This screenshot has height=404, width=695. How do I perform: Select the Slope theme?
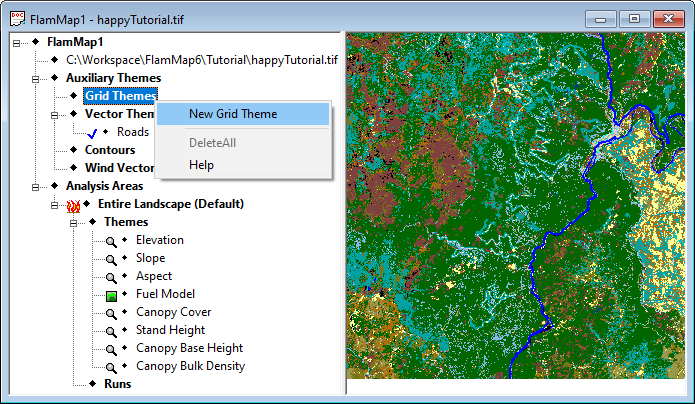pyautogui.click(x=150, y=258)
